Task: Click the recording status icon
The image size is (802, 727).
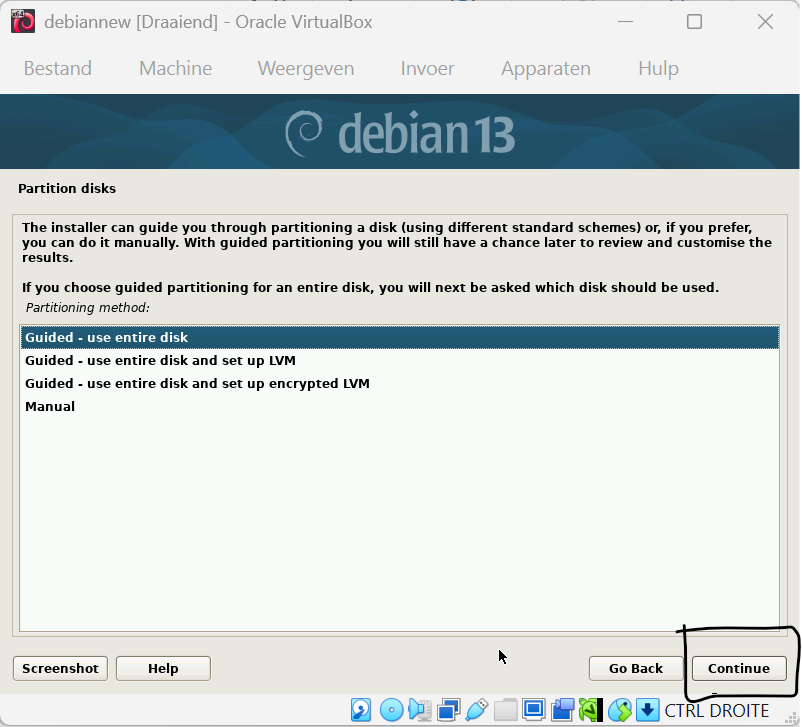Action: 563,710
